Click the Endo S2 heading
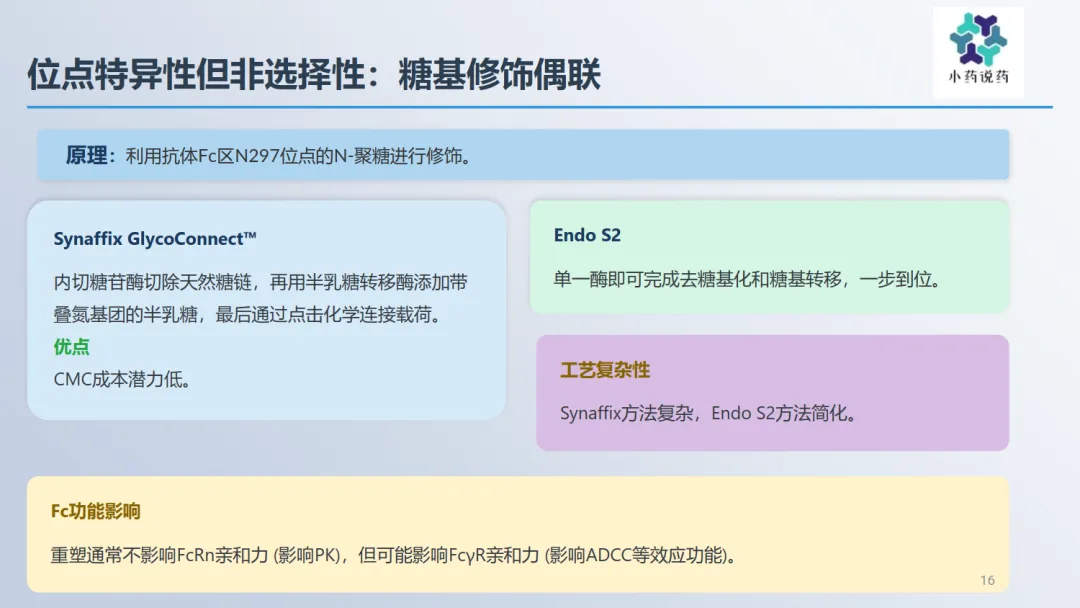The width and height of the screenshot is (1080, 608). point(588,235)
